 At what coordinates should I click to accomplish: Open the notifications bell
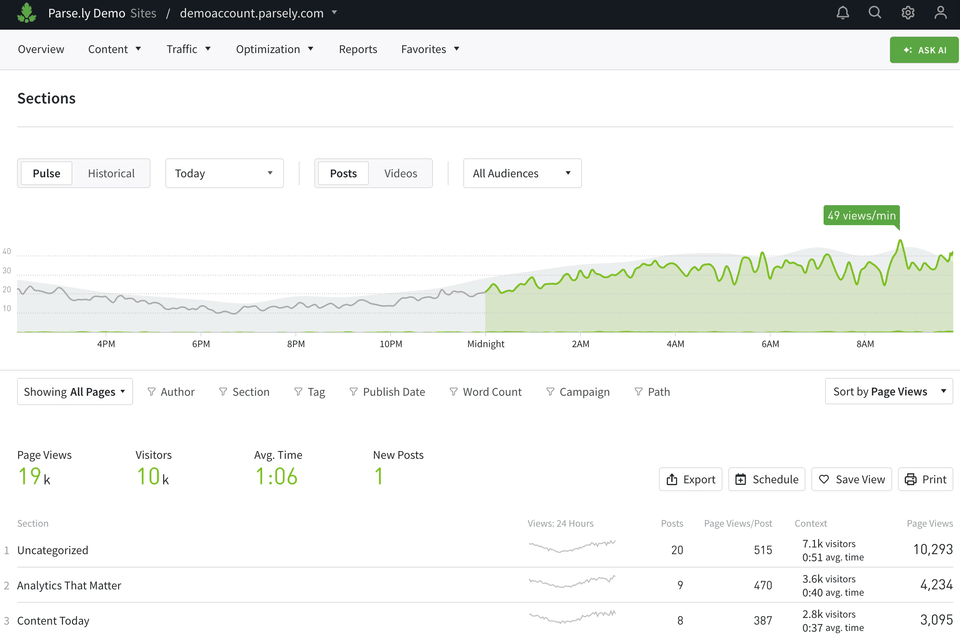point(843,13)
